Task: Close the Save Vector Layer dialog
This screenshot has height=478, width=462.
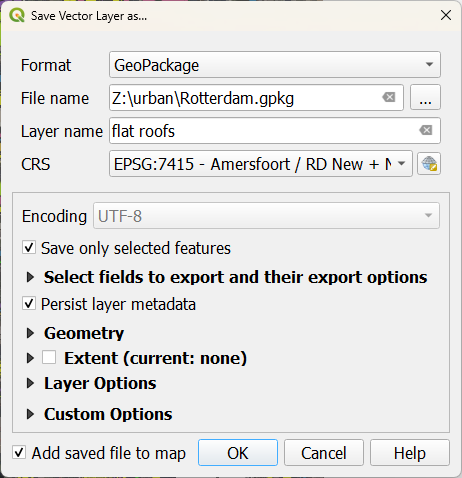Action: 446,15
